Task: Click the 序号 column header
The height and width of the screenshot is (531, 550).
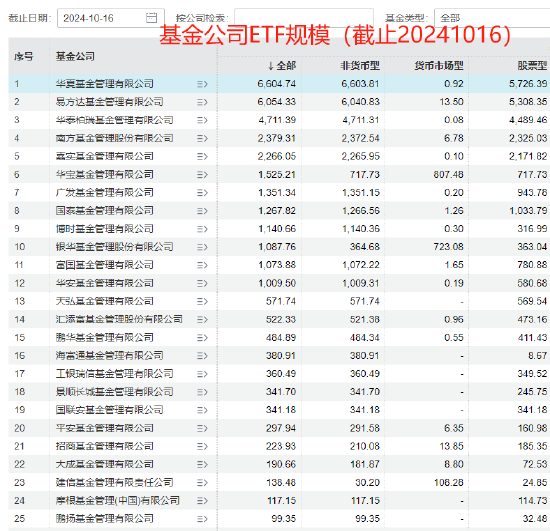Action: pyautogui.click(x=24, y=56)
